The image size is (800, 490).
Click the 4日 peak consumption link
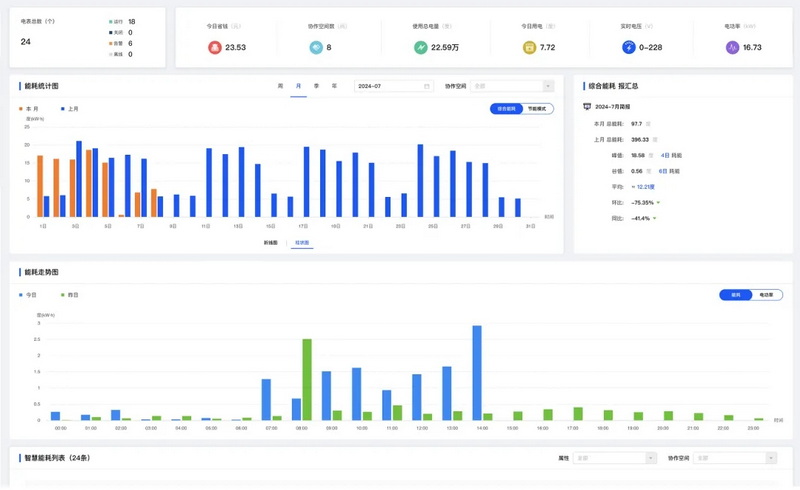[665, 156]
